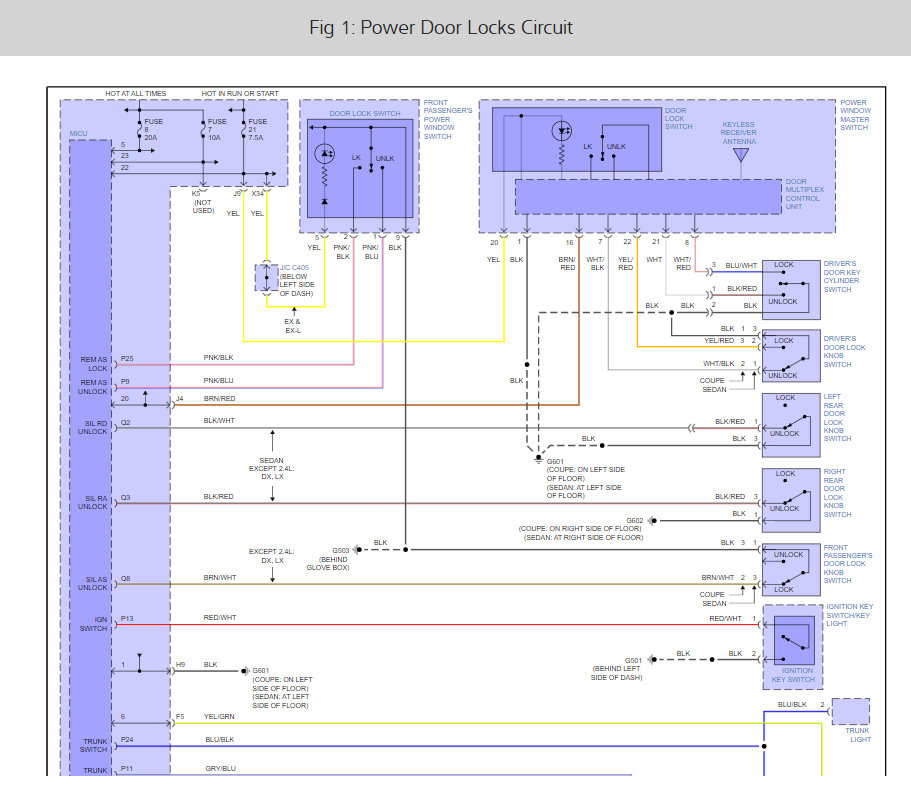Click the 'F5' connector label
This screenshot has height=798, width=911.
pos(180,717)
